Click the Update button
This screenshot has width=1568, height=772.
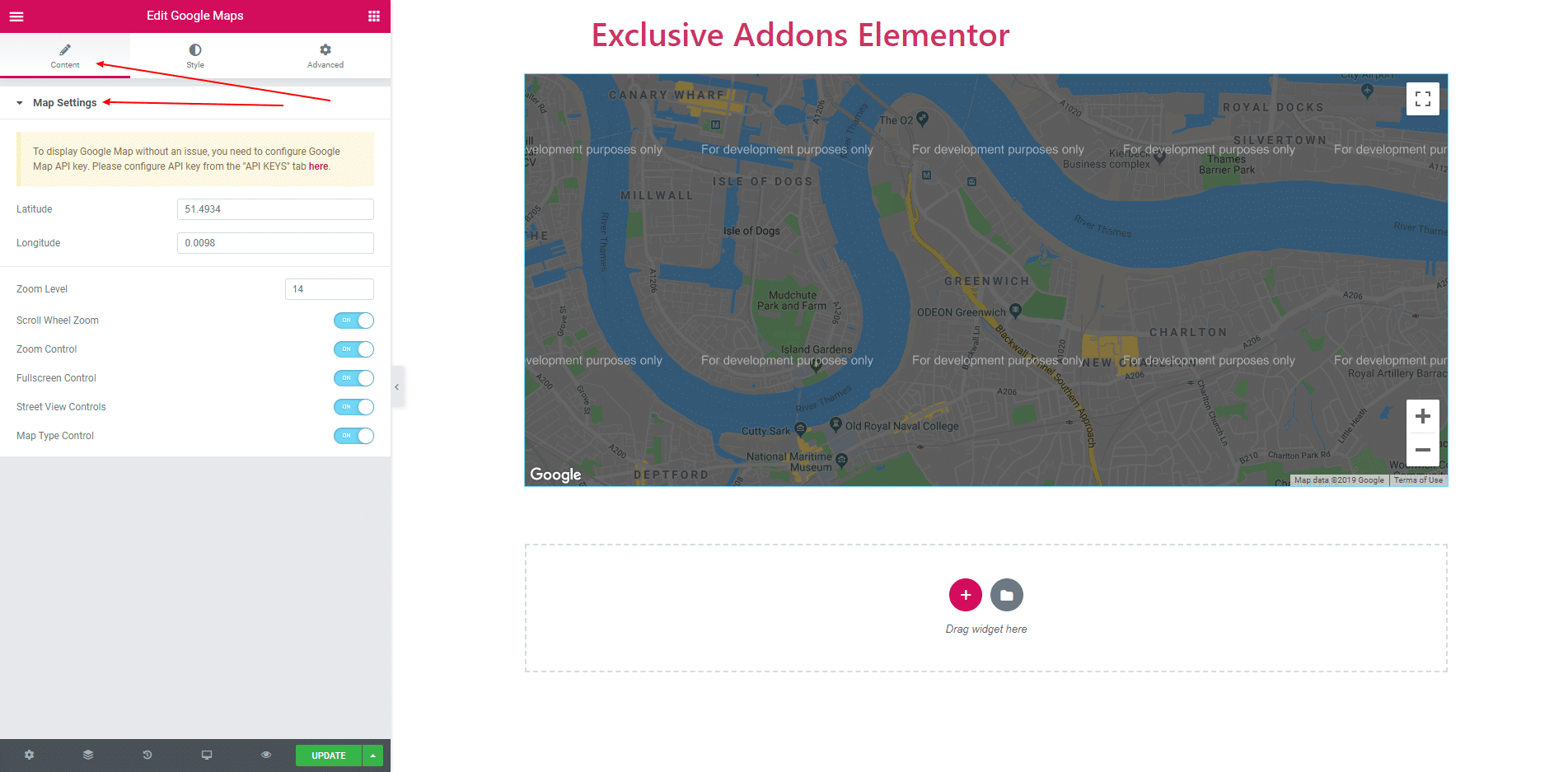(329, 756)
